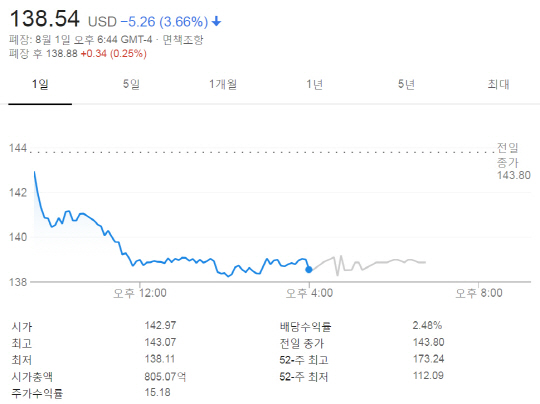Click the 52-주 최저 value 112.09
Screen dimensions: 540x404
(x=428, y=375)
